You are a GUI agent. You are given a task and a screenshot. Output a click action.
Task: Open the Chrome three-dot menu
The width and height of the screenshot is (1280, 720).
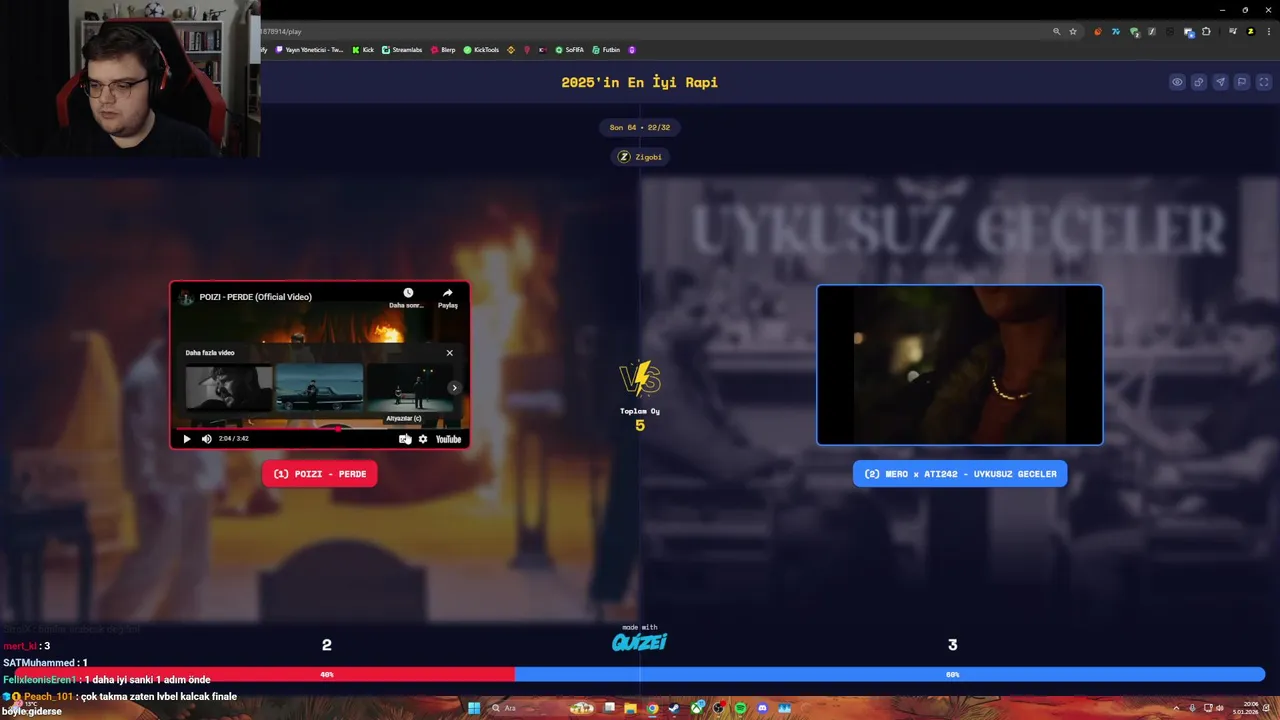pos(1267,32)
